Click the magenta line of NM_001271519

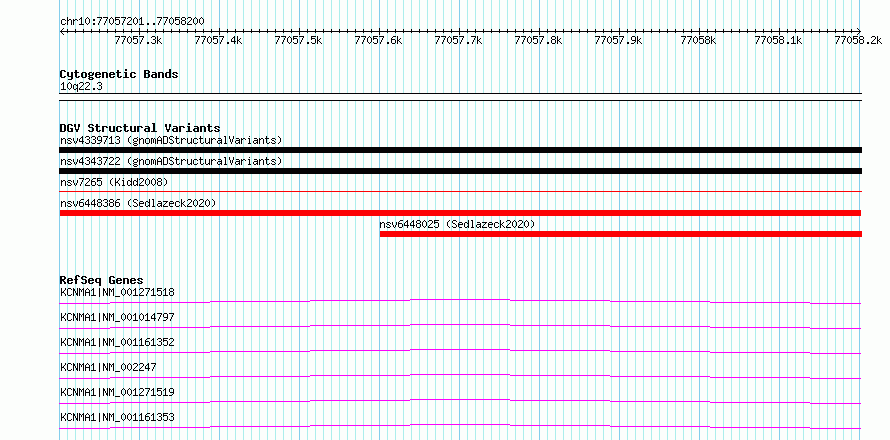click(461, 401)
